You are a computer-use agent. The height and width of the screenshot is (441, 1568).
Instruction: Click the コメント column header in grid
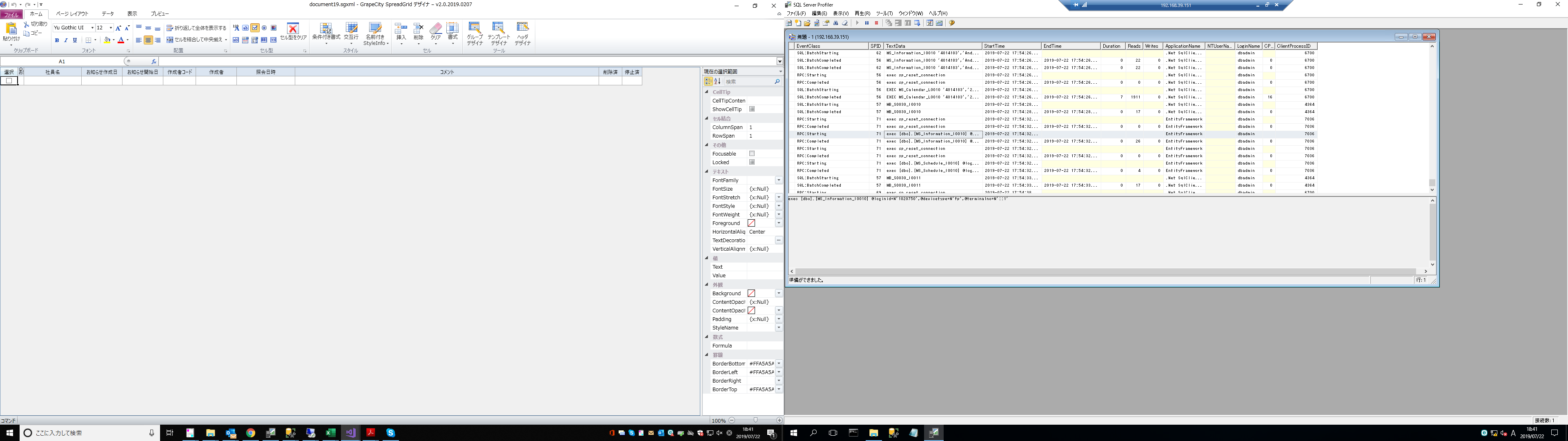[447, 72]
